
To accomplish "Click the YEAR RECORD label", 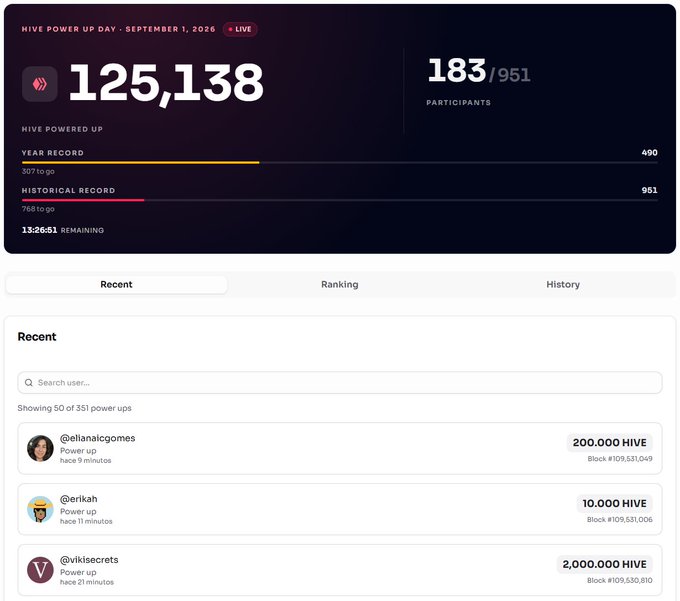I will (x=52, y=153).
